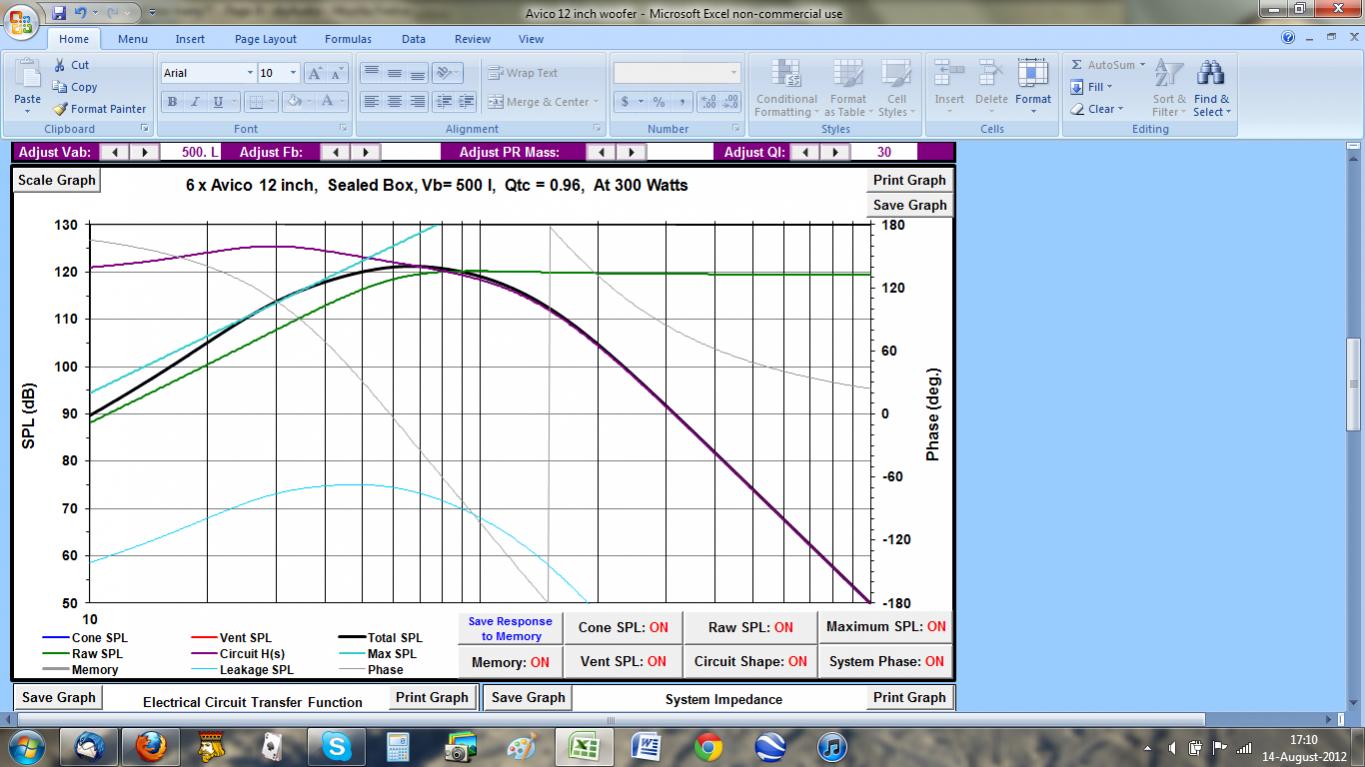The height and width of the screenshot is (767, 1365).
Task: Expand Merge & Center dropdown
Action: tap(595, 102)
